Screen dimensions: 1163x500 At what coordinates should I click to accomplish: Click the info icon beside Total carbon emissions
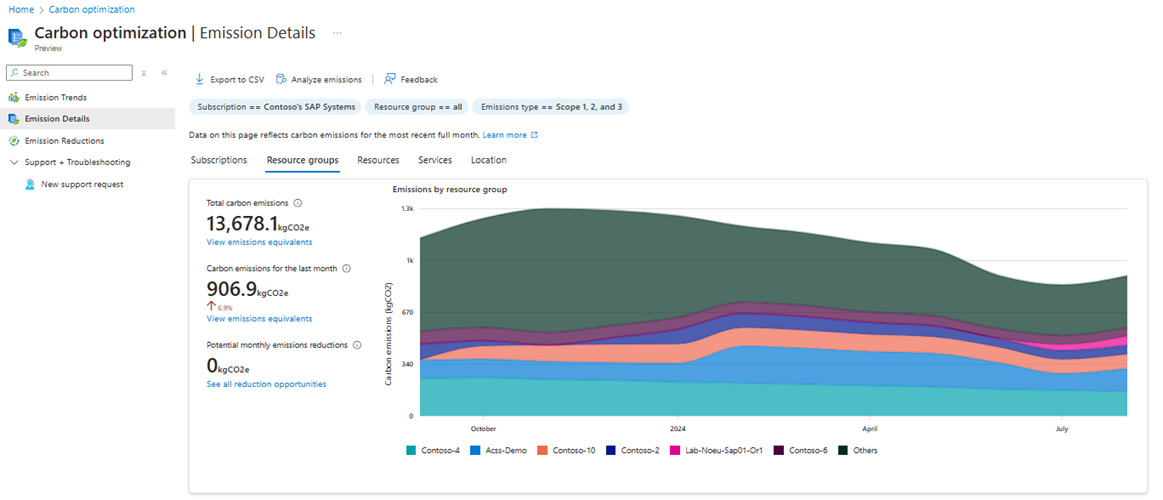[298, 203]
